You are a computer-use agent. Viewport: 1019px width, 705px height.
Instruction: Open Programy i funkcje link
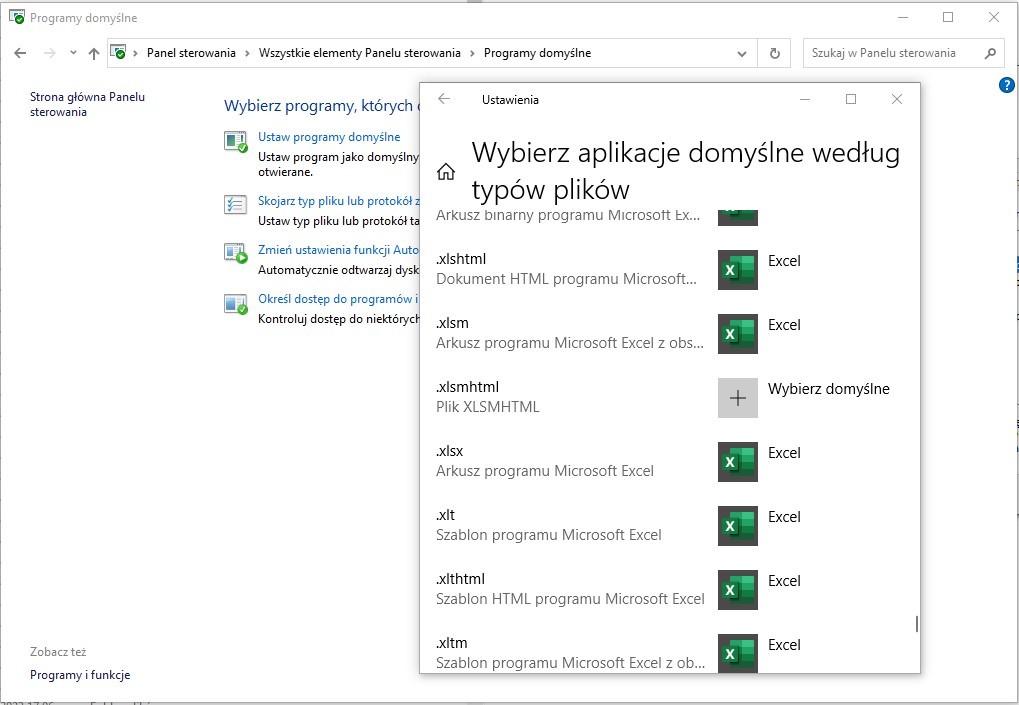point(80,675)
